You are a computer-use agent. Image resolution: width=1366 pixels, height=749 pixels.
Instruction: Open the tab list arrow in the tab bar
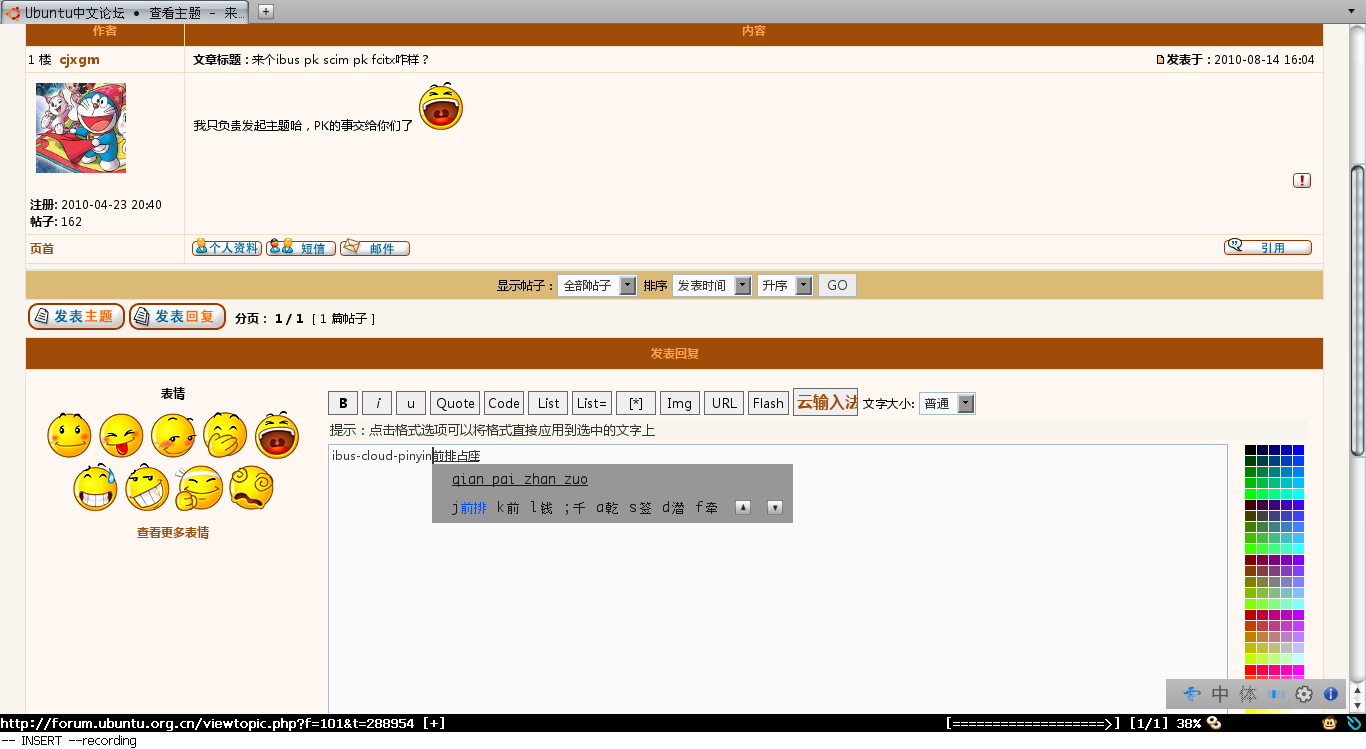click(x=1352, y=10)
